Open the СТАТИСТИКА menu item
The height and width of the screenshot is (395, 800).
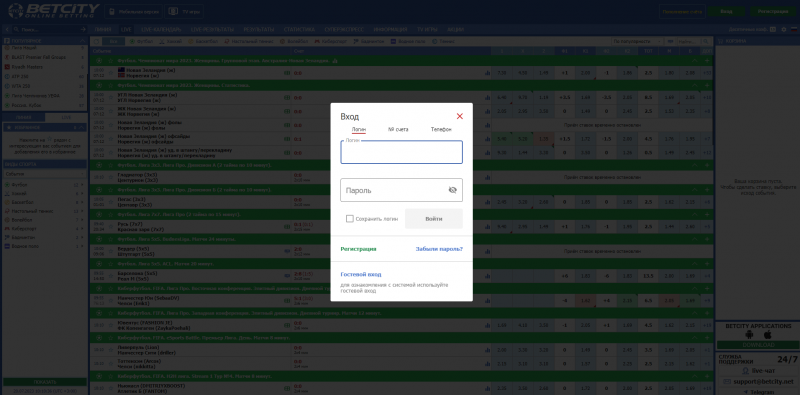299,30
